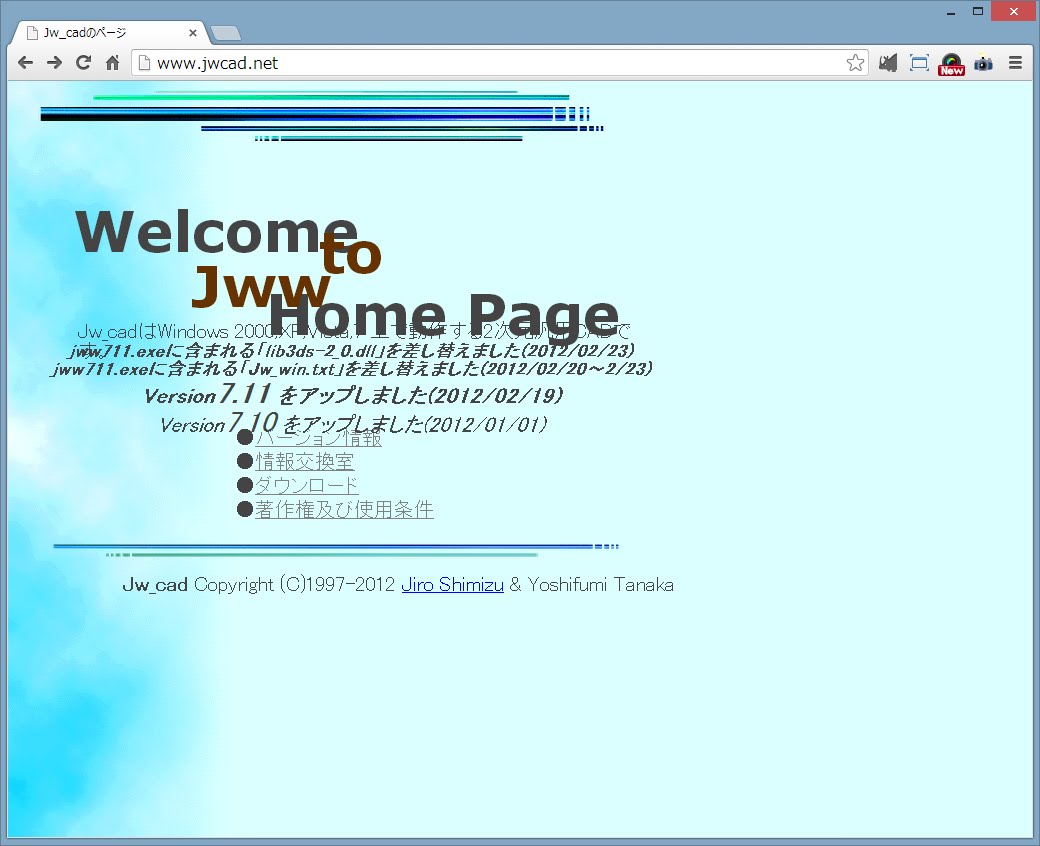1040x846 pixels.
Task: Reload the jwcad.net page
Action: click(x=84, y=63)
